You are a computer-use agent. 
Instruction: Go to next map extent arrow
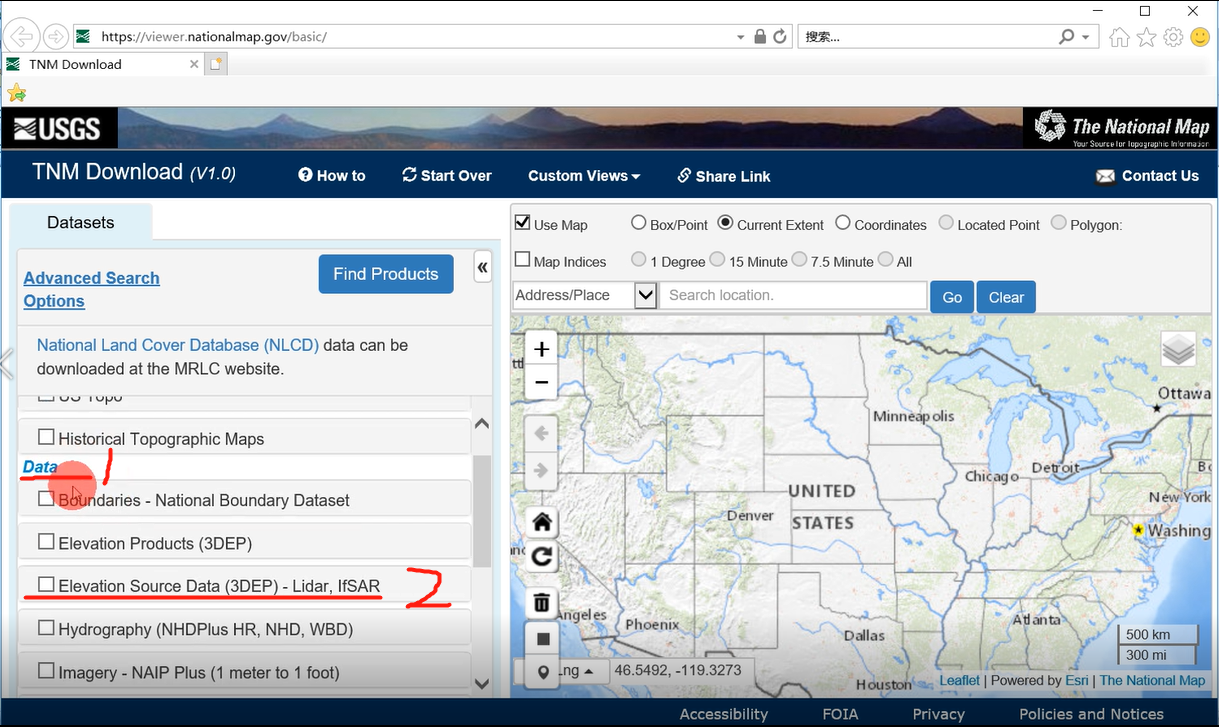542,470
